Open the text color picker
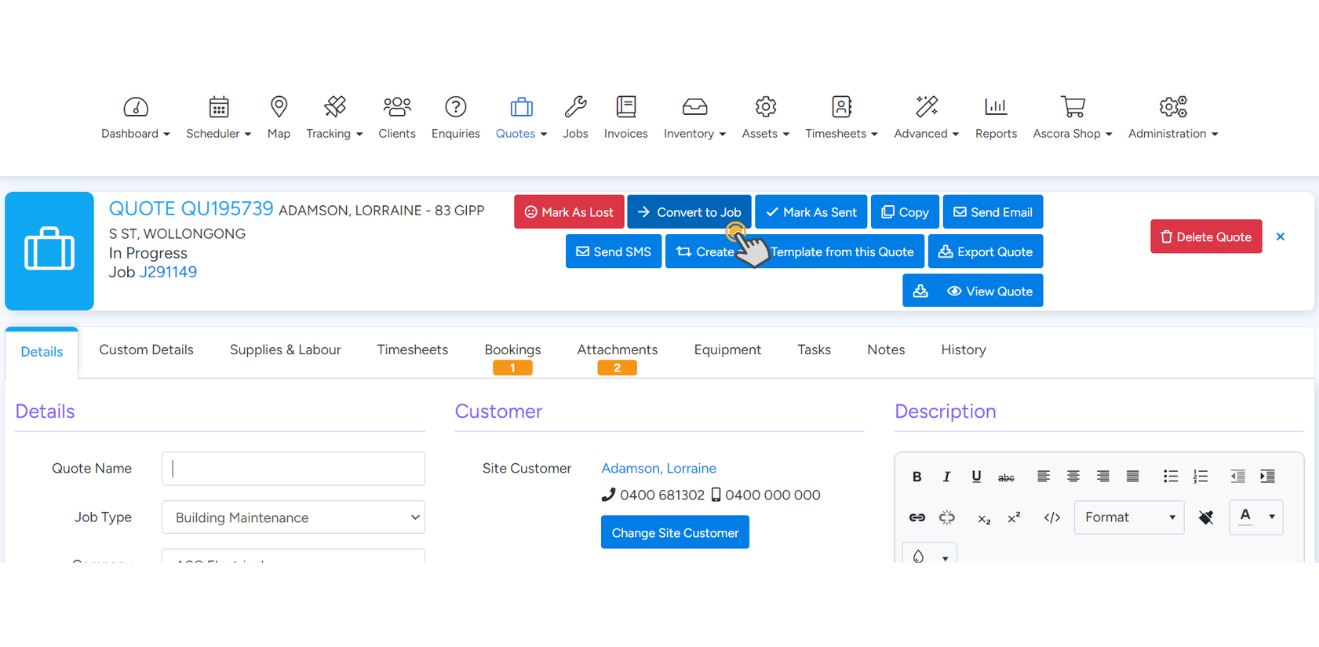The height and width of the screenshot is (647, 1319). pyautogui.click(x=1255, y=517)
